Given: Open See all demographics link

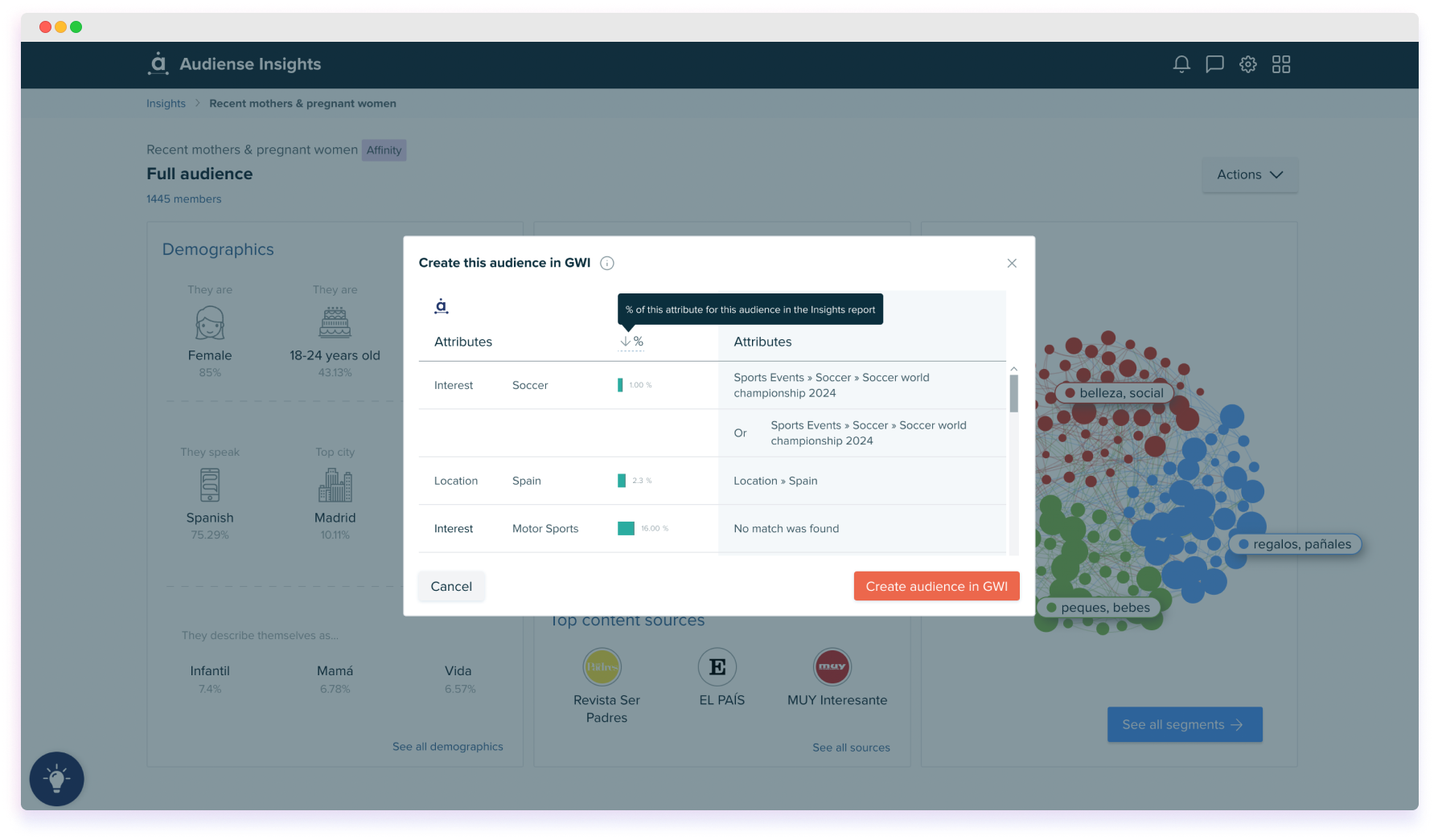Looking at the screenshot, I should pos(447,747).
